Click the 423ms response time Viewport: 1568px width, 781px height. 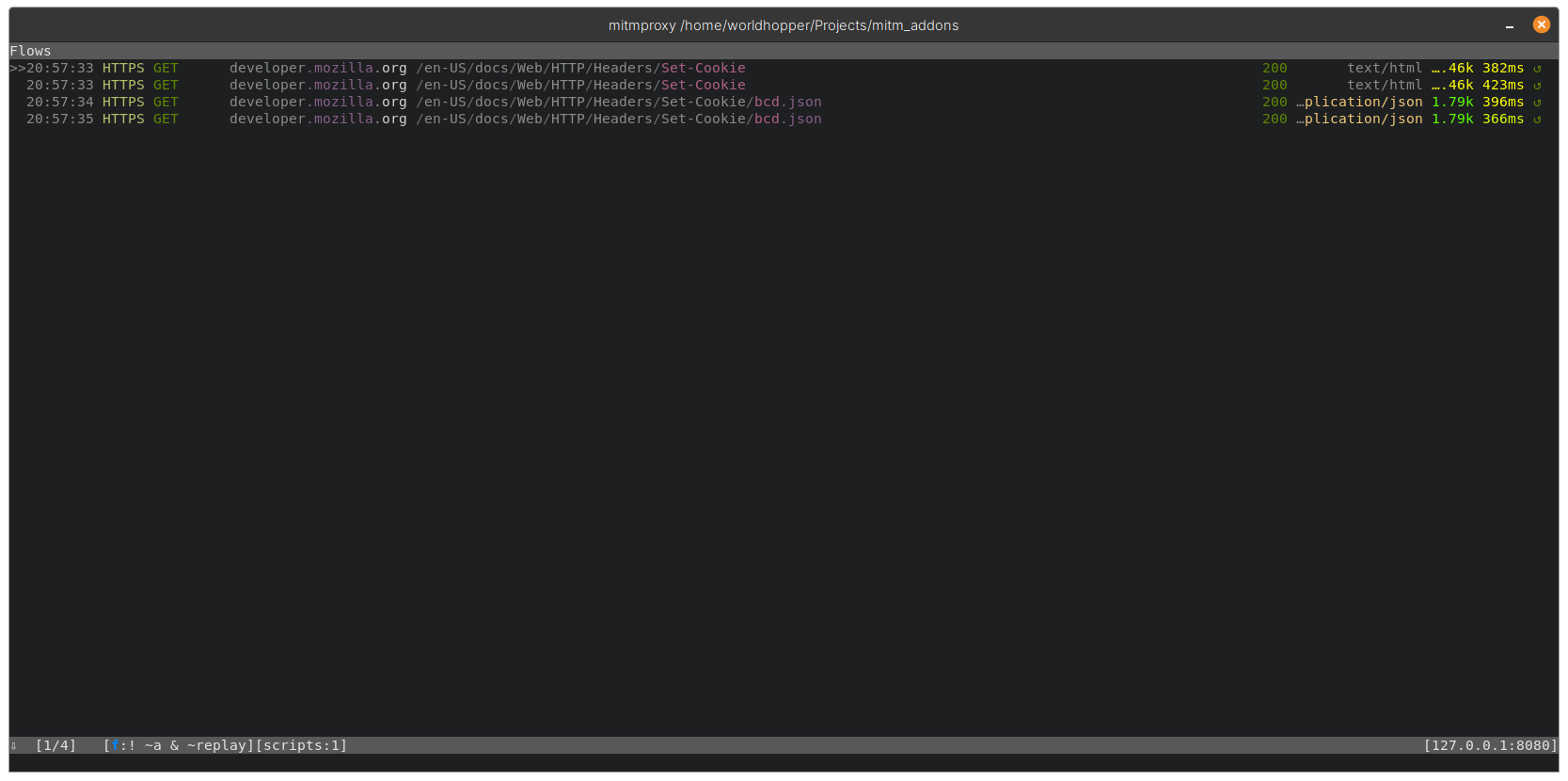(x=1503, y=85)
